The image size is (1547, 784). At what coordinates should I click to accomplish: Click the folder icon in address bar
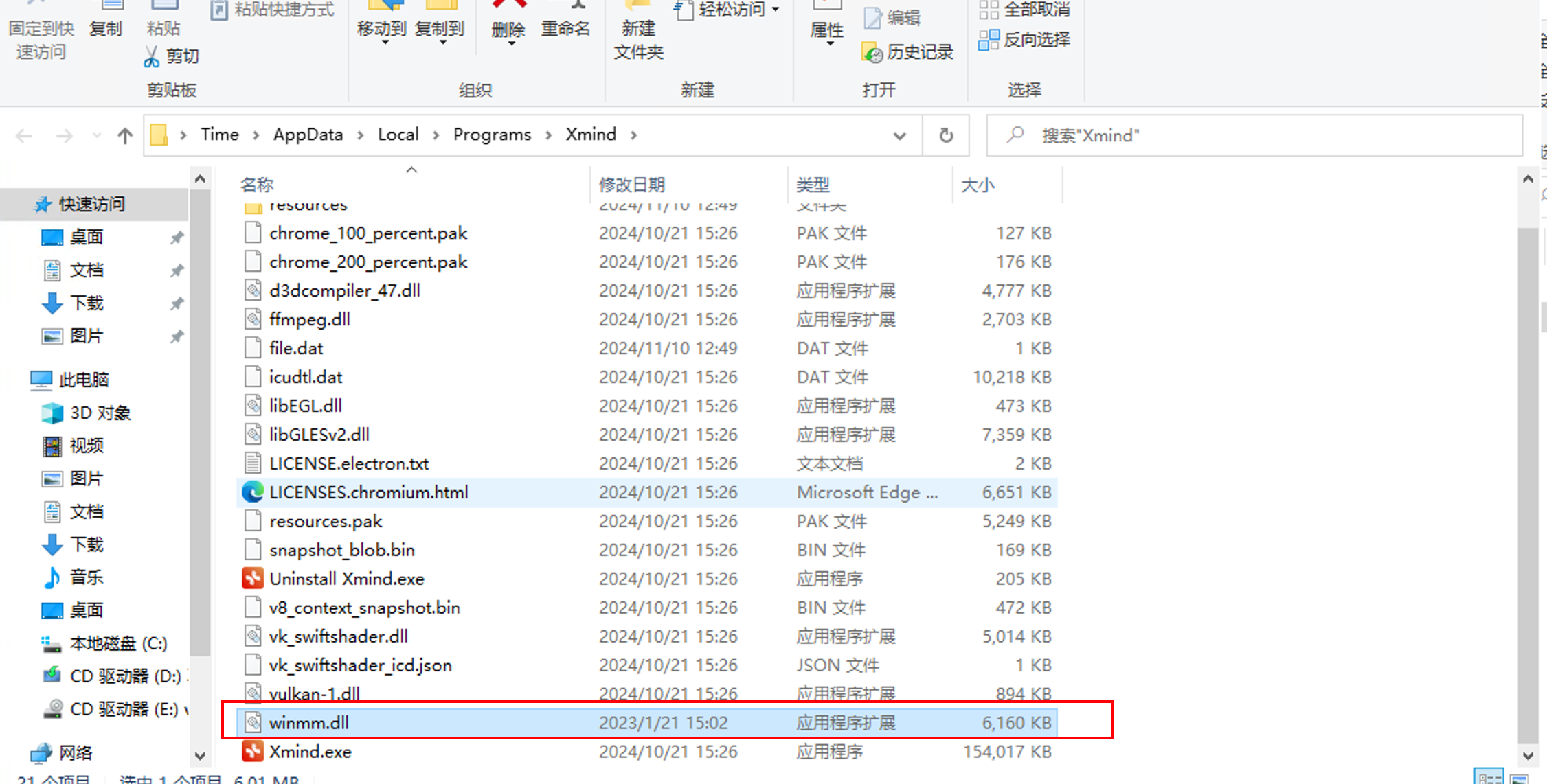click(x=159, y=135)
